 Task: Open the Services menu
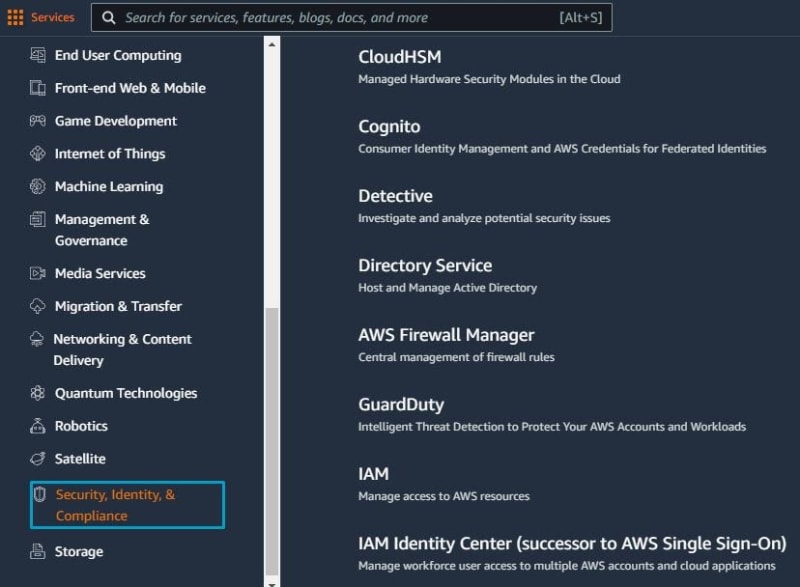[x=53, y=17]
